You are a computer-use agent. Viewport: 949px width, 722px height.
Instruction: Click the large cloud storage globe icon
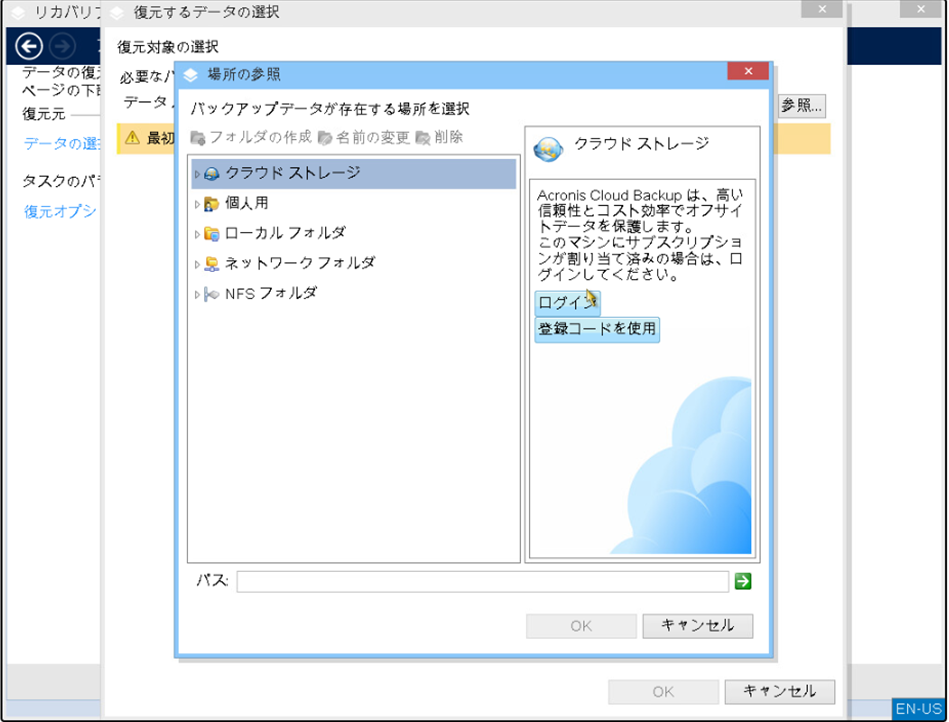point(548,148)
